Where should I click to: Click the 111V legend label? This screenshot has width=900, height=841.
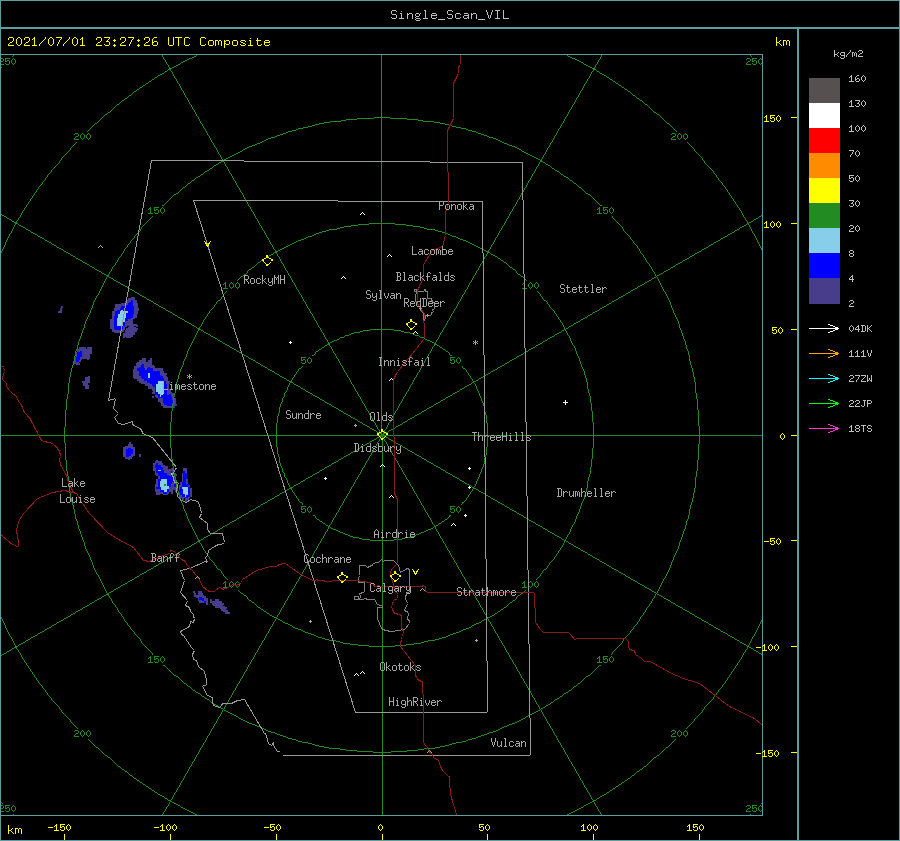coord(860,354)
